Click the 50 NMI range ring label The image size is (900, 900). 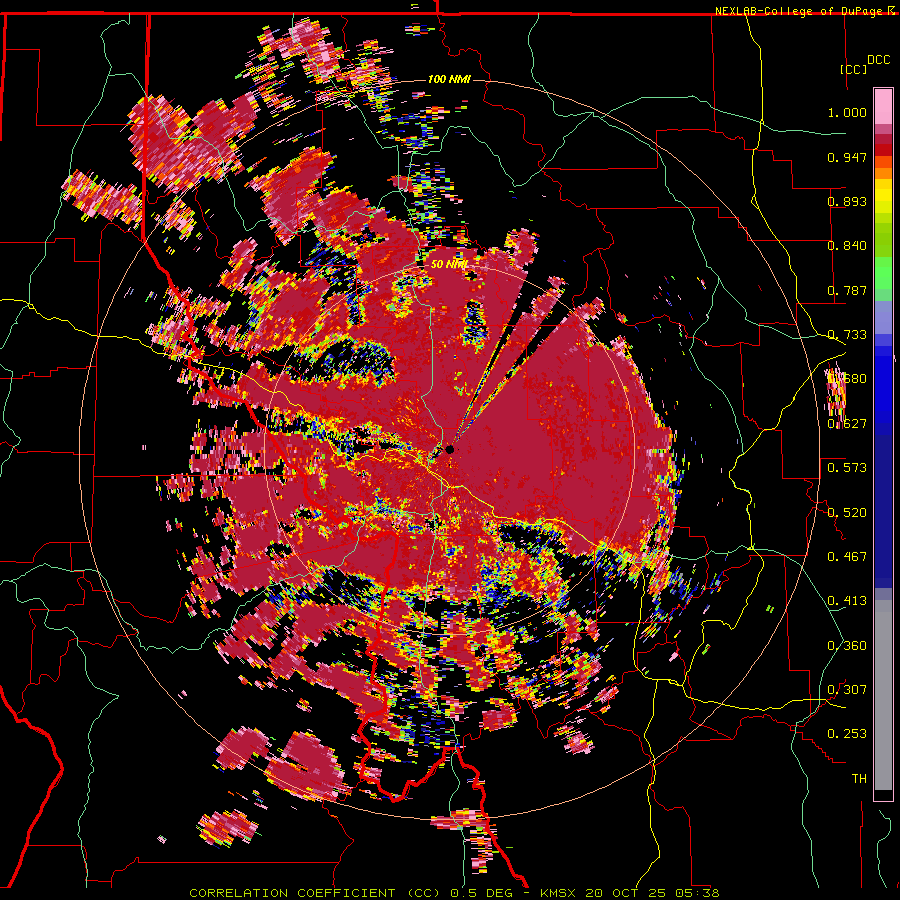pyautogui.click(x=449, y=264)
